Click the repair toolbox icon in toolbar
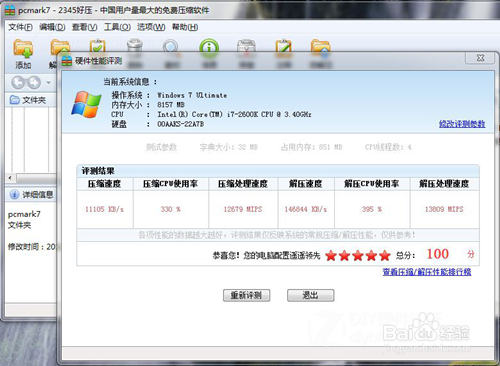The image size is (500, 366). pyautogui.click(x=246, y=46)
